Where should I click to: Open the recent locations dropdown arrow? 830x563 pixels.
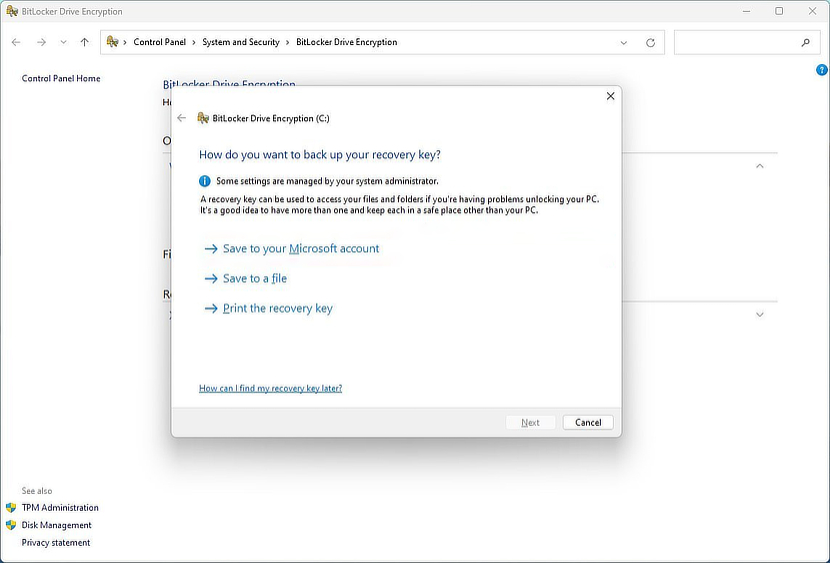pos(63,43)
